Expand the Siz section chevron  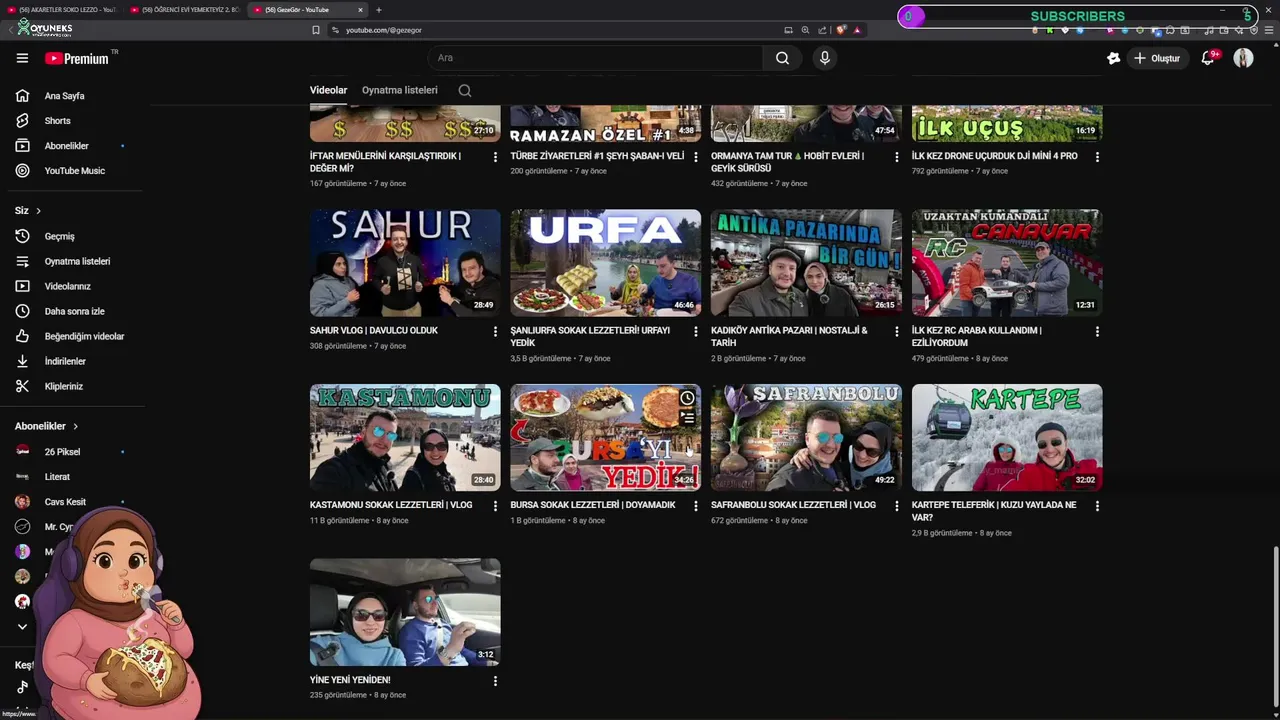(x=38, y=211)
